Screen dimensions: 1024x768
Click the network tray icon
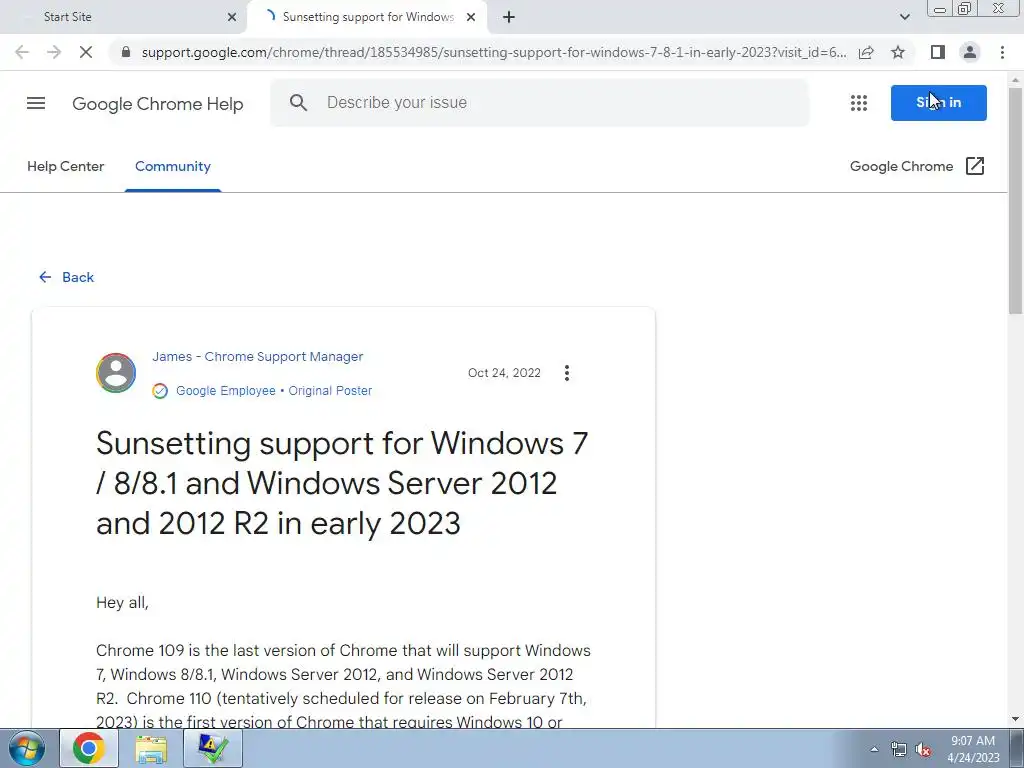899,749
